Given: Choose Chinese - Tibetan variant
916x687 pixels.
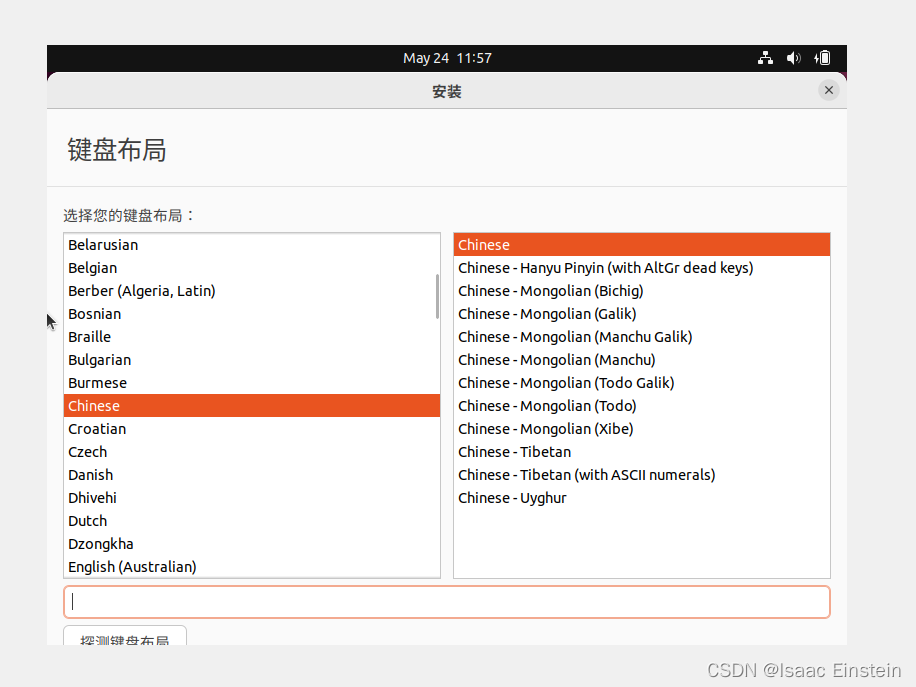Looking at the screenshot, I should [x=641, y=452].
